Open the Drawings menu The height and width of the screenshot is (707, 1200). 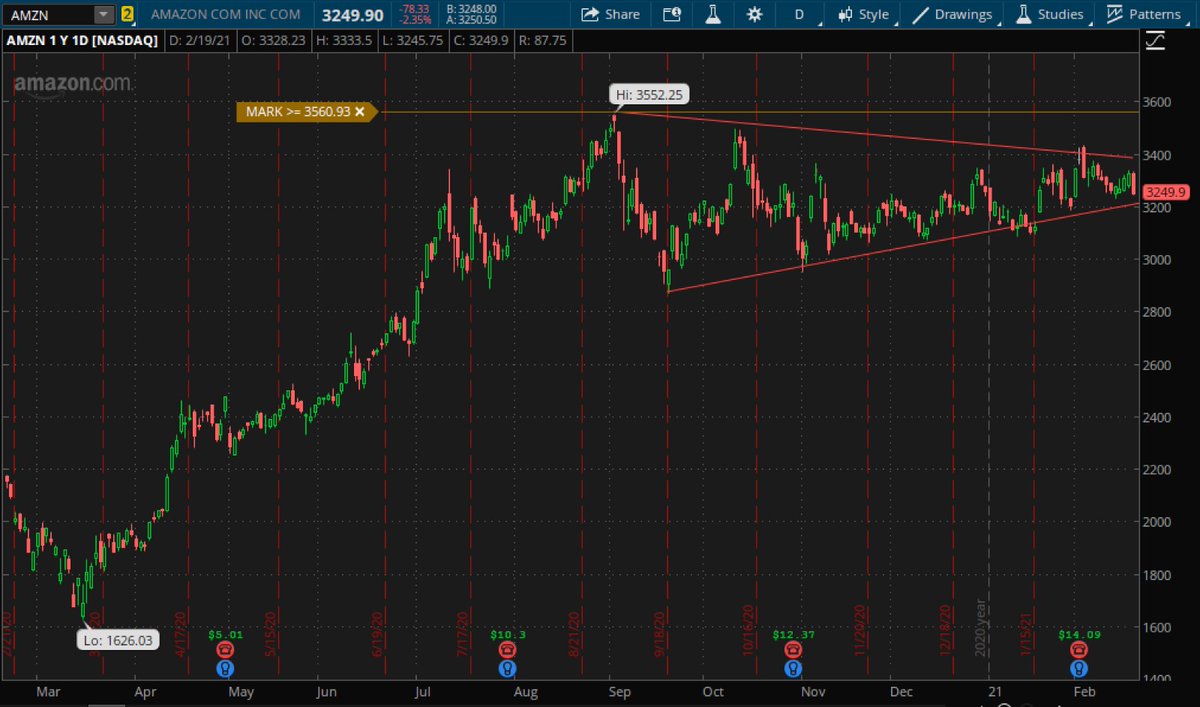953,15
